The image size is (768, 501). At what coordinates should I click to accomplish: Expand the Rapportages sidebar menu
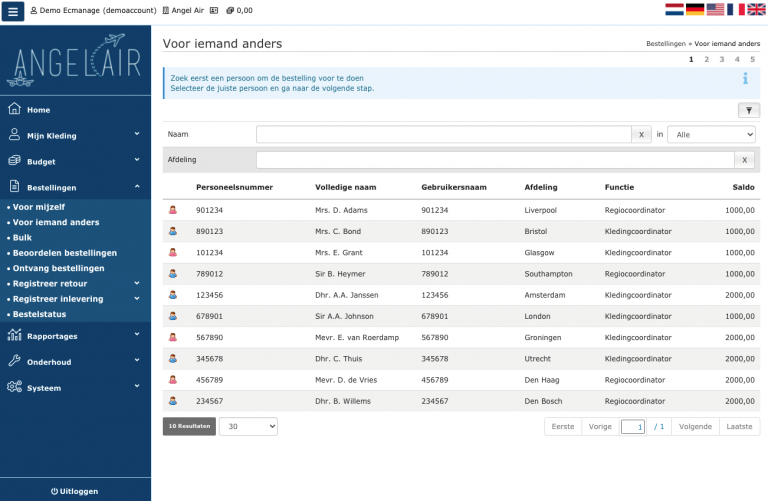point(75,336)
